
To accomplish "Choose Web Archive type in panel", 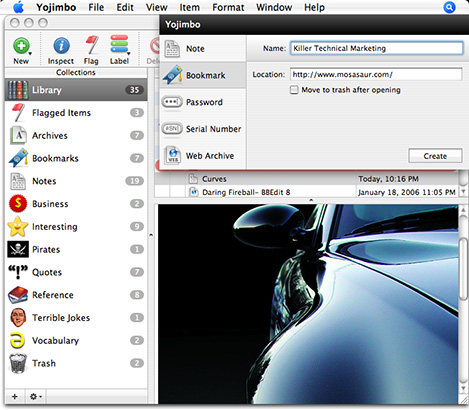I will 203,156.
